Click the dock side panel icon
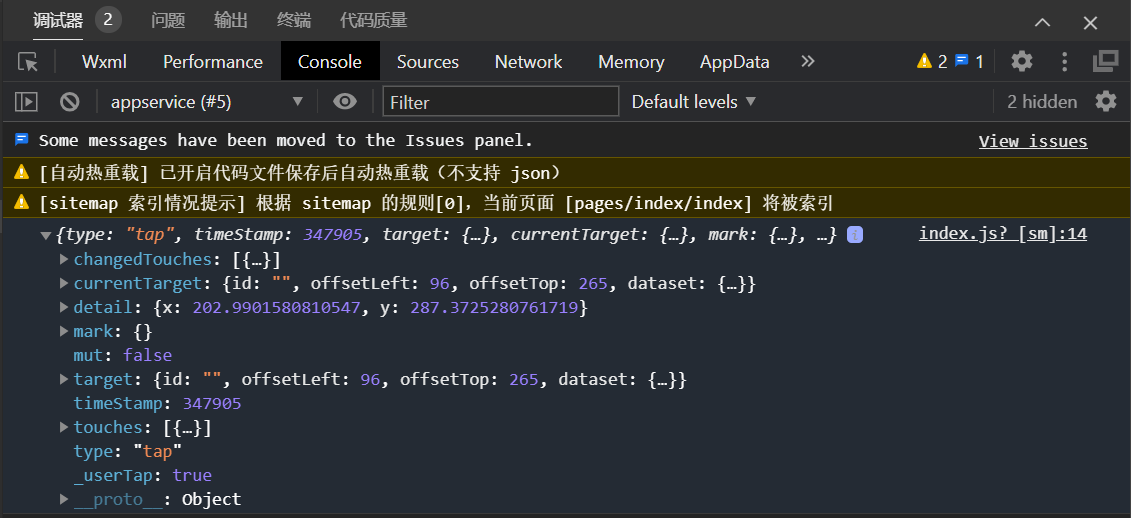The image size is (1131, 518). [x=1105, y=61]
